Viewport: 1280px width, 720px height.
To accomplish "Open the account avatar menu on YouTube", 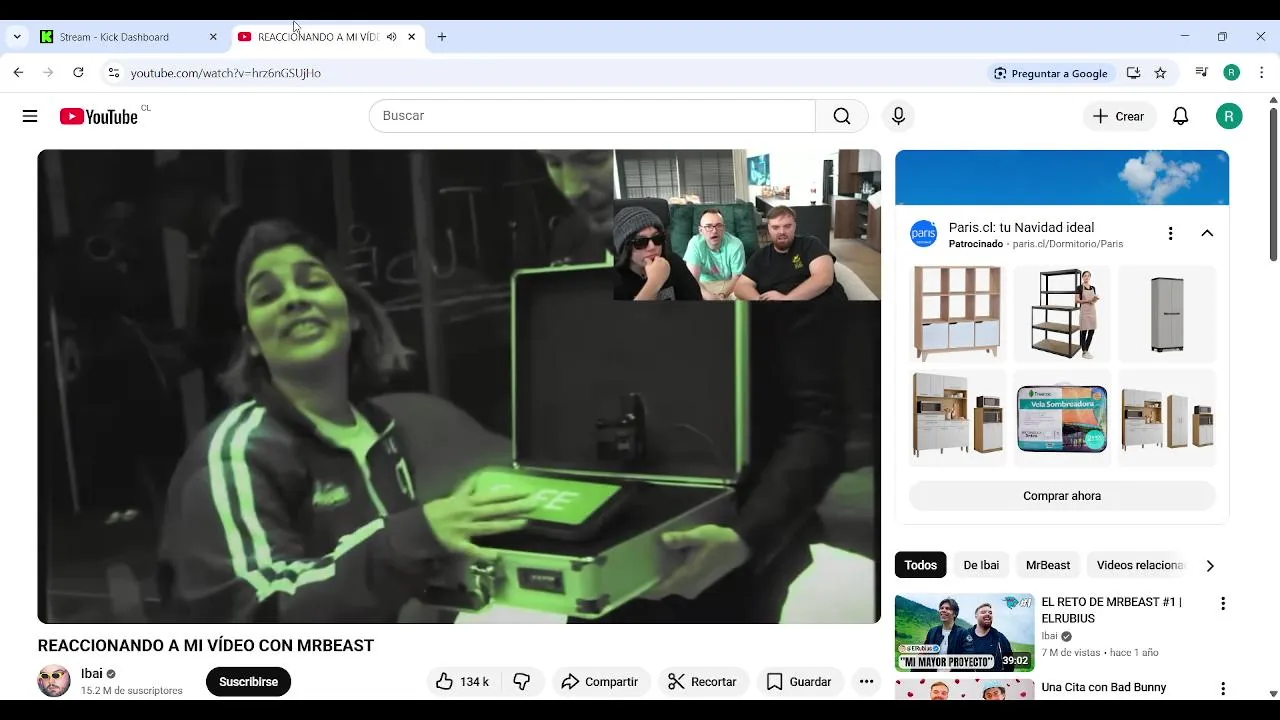I will (x=1229, y=116).
